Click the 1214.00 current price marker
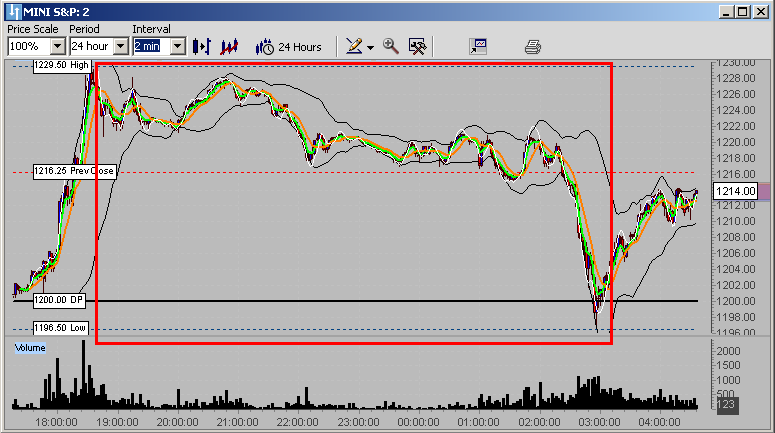The height and width of the screenshot is (433, 775). (x=733, y=191)
